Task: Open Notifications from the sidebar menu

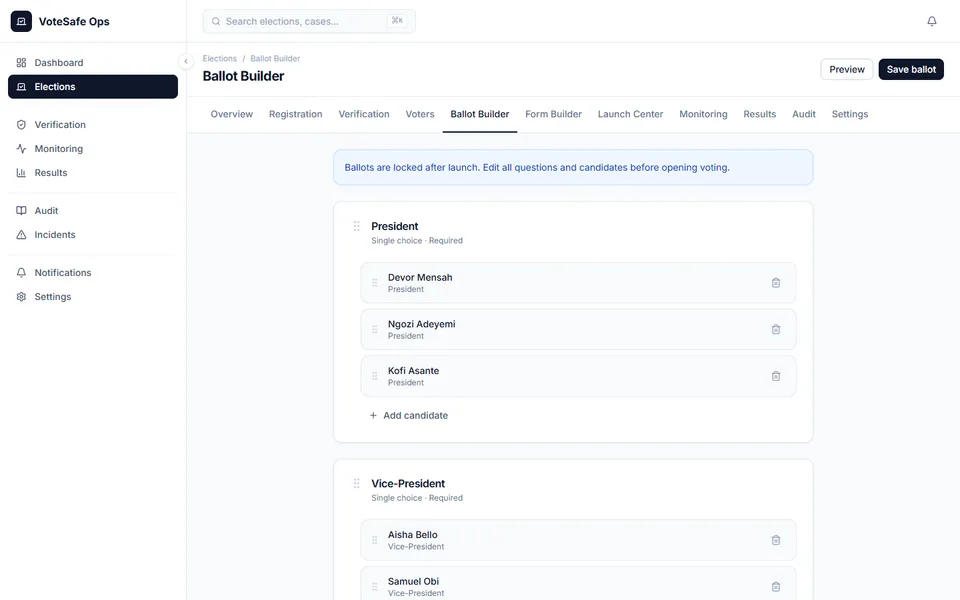Action: click(92, 272)
